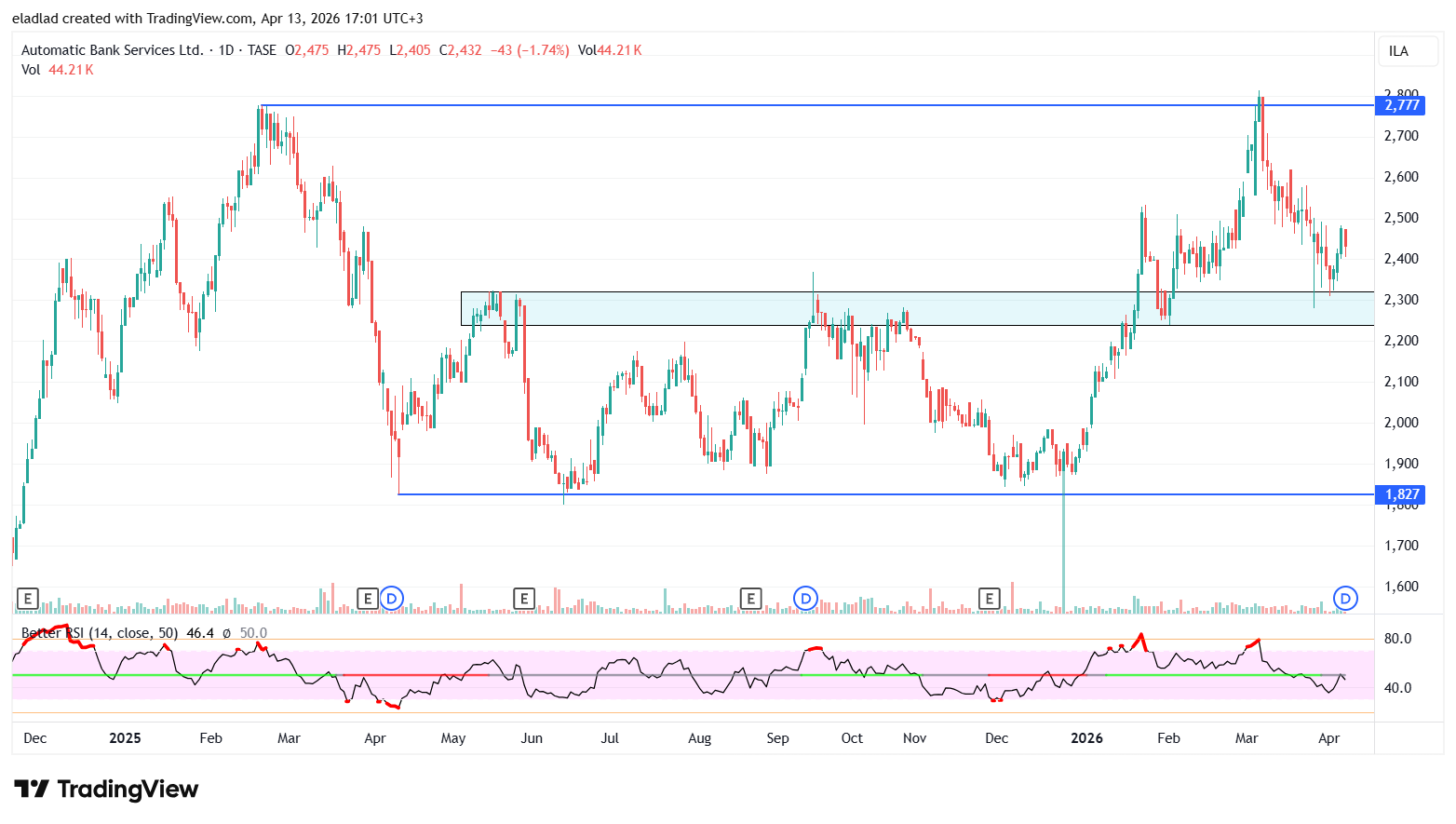The width and height of the screenshot is (1456, 824).
Task: Click the 80.0 RSI axis label
Action: tap(1397, 639)
